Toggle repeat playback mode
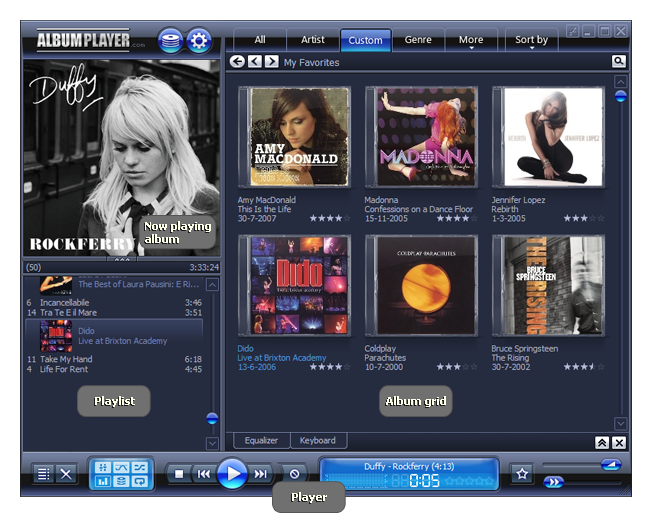The image size is (652, 517). coord(140,481)
